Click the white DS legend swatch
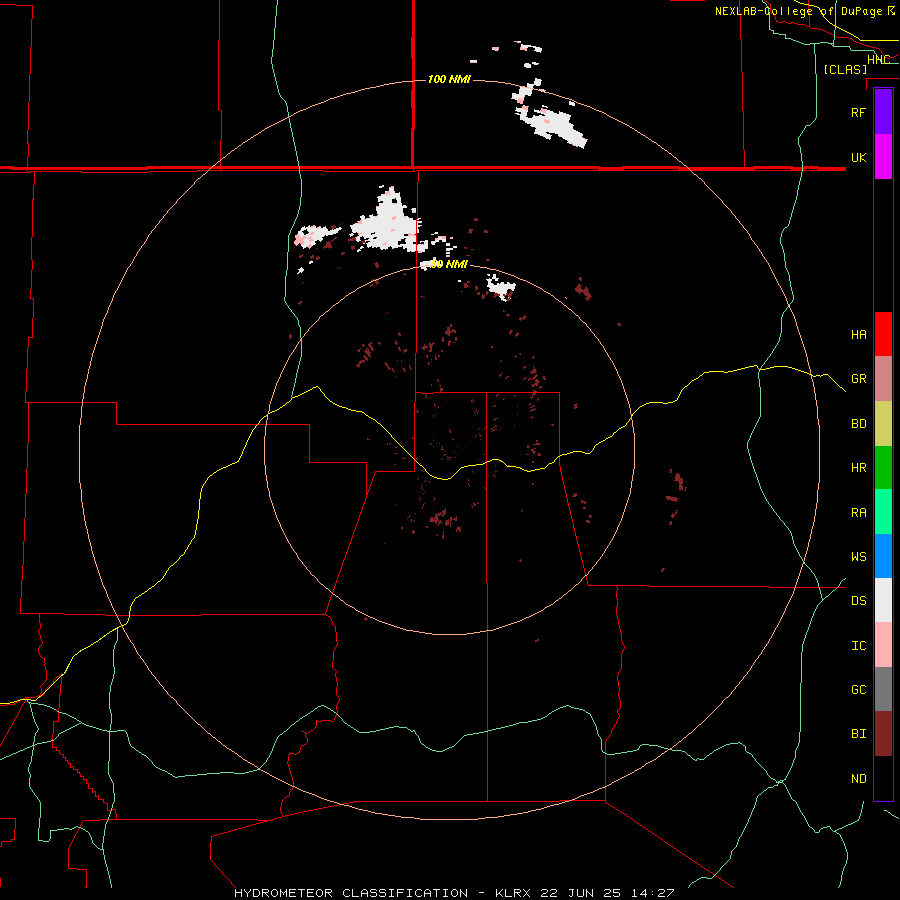Image resolution: width=900 pixels, height=900 pixels. [x=883, y=600]
